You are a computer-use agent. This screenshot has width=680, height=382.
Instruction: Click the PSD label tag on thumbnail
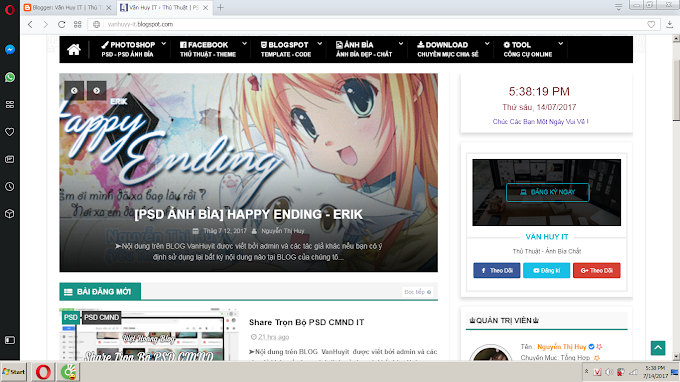[x=71, y=317]
